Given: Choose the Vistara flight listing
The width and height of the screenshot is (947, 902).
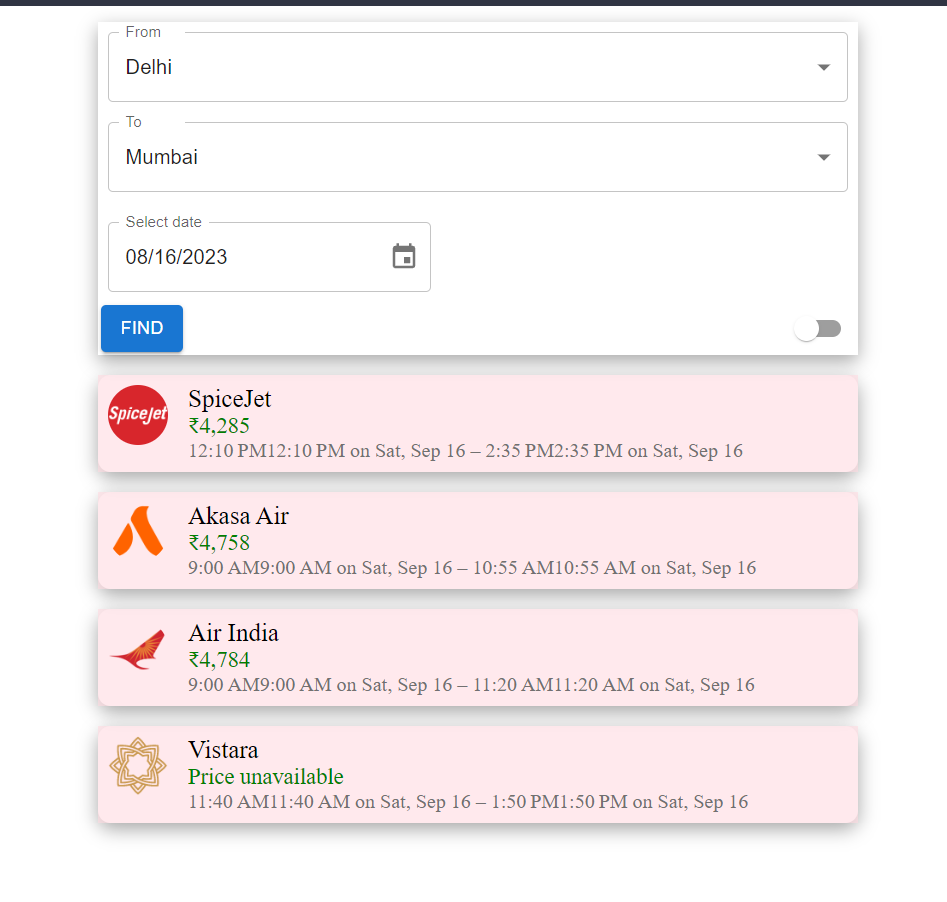Looking at the screenshot, I should coord(477,774).
